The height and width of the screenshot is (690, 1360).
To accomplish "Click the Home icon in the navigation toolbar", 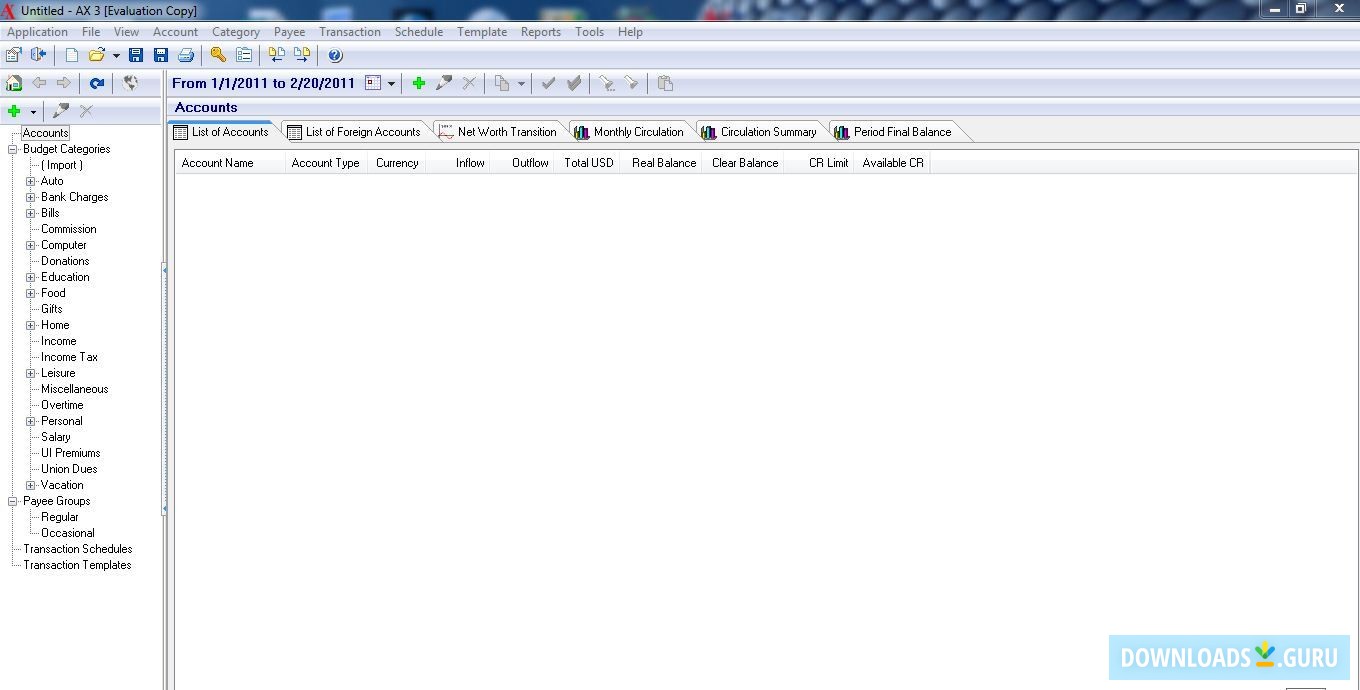I will pos(13,83).
